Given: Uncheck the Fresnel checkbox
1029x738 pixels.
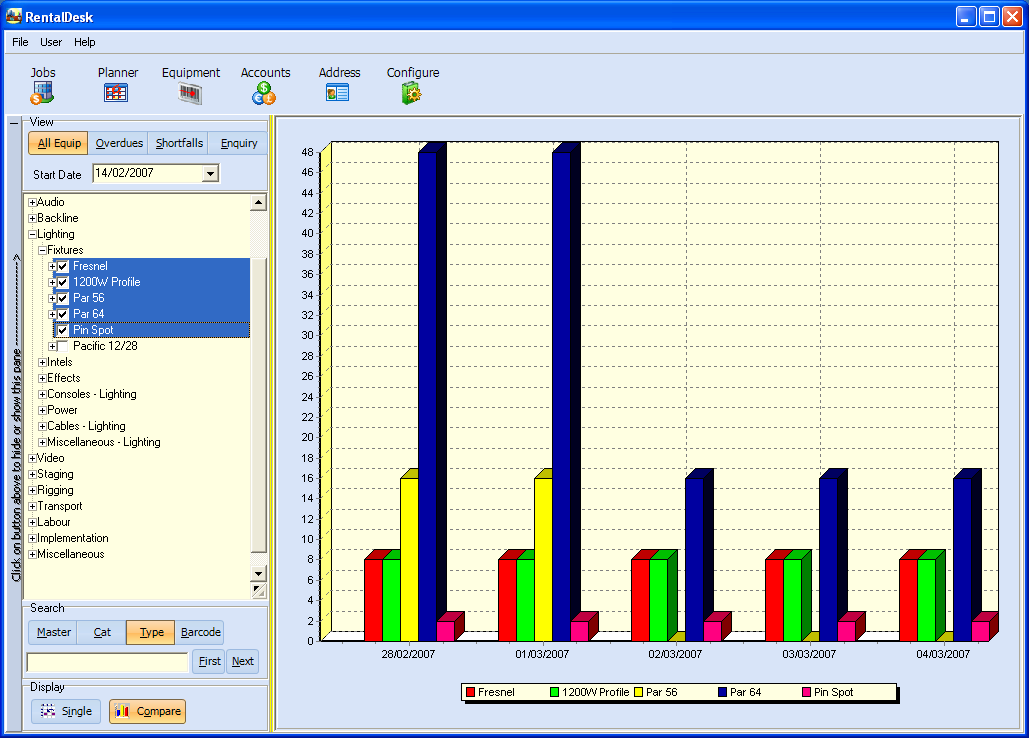Looking at the screenshot, I should (63, 266).
